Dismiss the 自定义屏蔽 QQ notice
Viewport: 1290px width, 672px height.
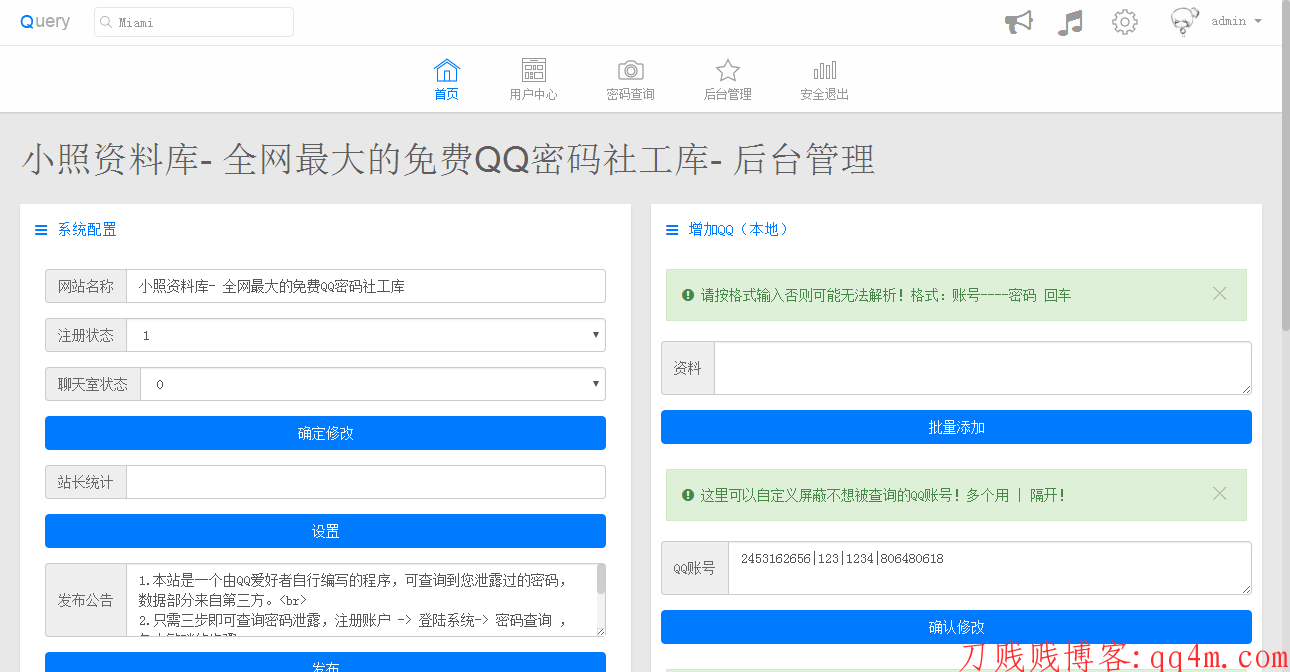[x=1220, y=493]
